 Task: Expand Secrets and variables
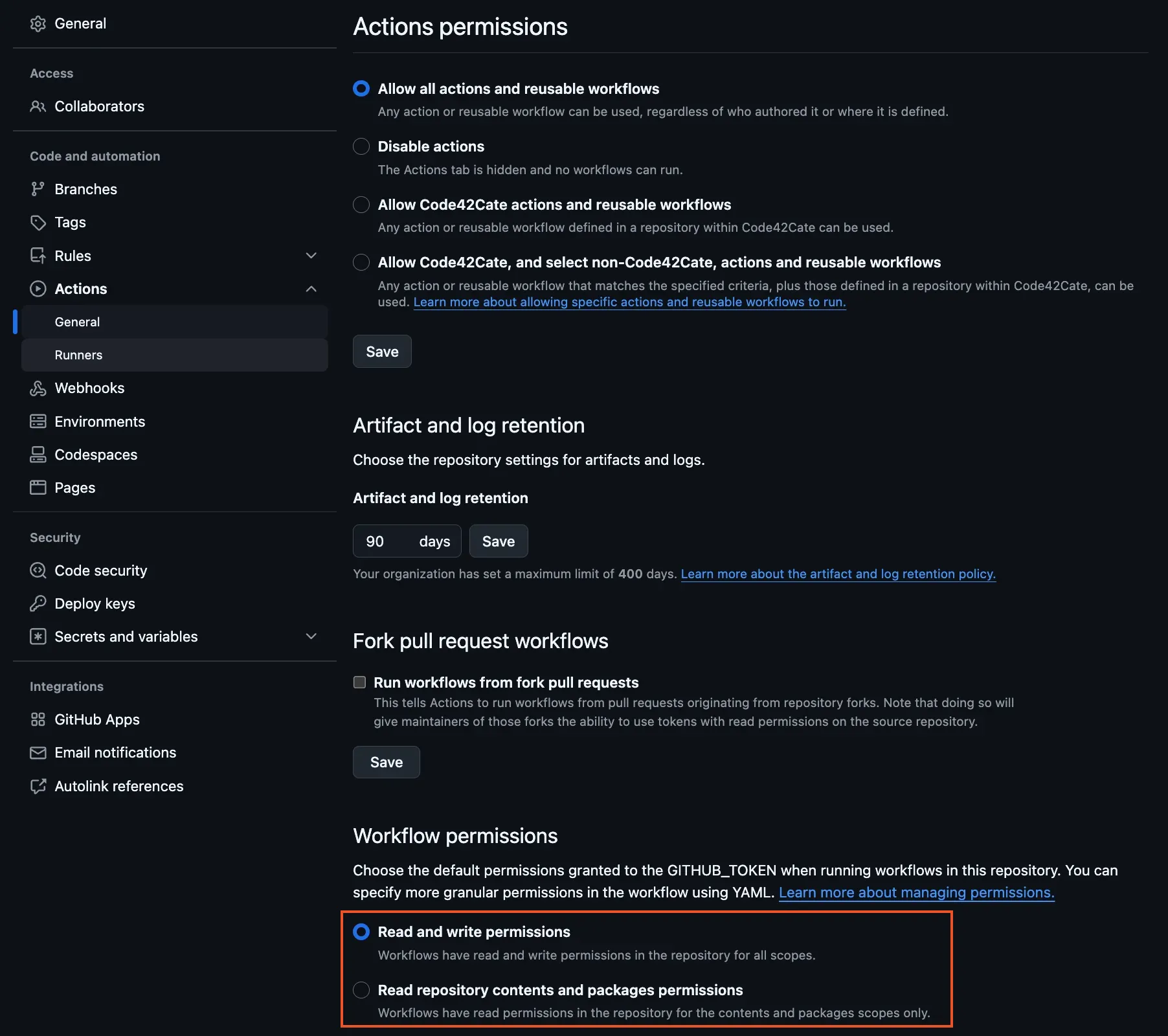[x=311, y=636]
